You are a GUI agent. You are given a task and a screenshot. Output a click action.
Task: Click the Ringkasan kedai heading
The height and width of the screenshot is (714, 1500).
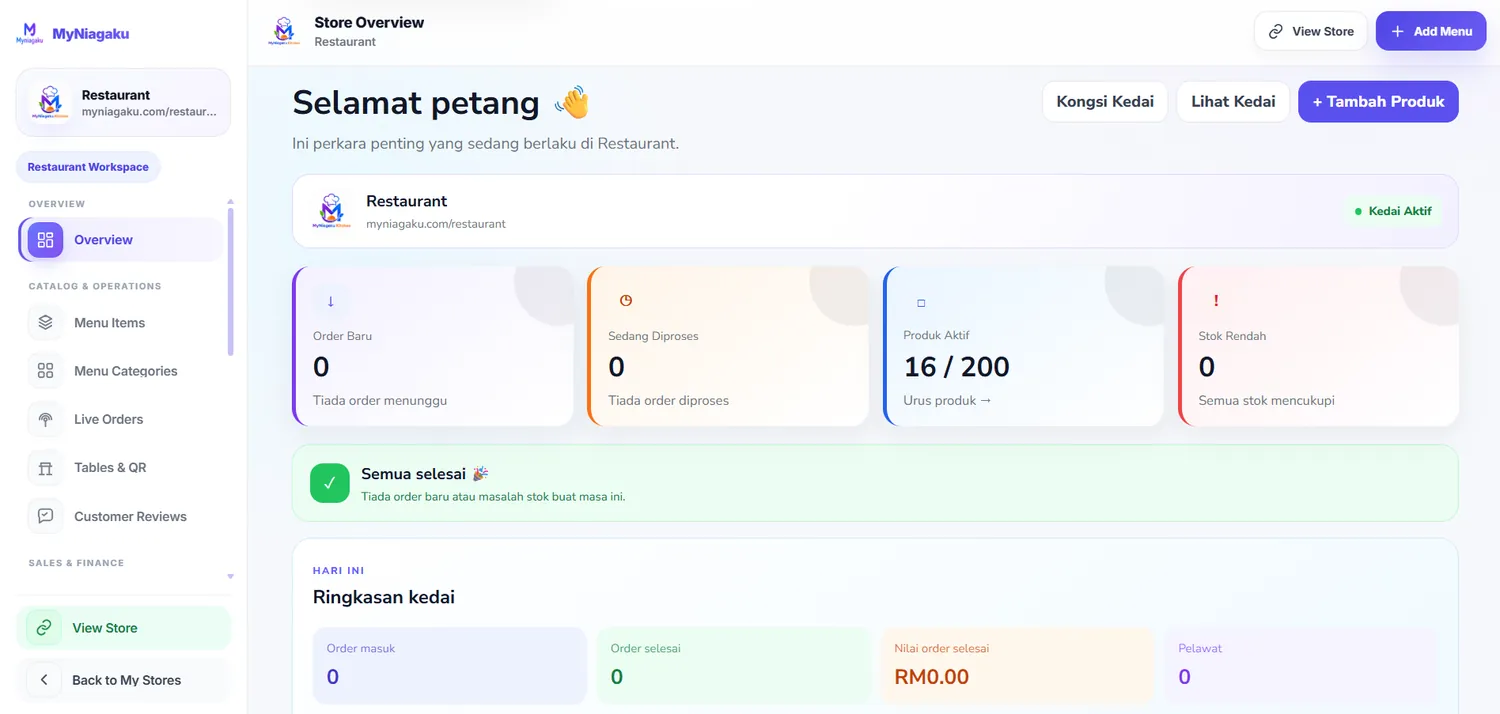coord(384,597)
